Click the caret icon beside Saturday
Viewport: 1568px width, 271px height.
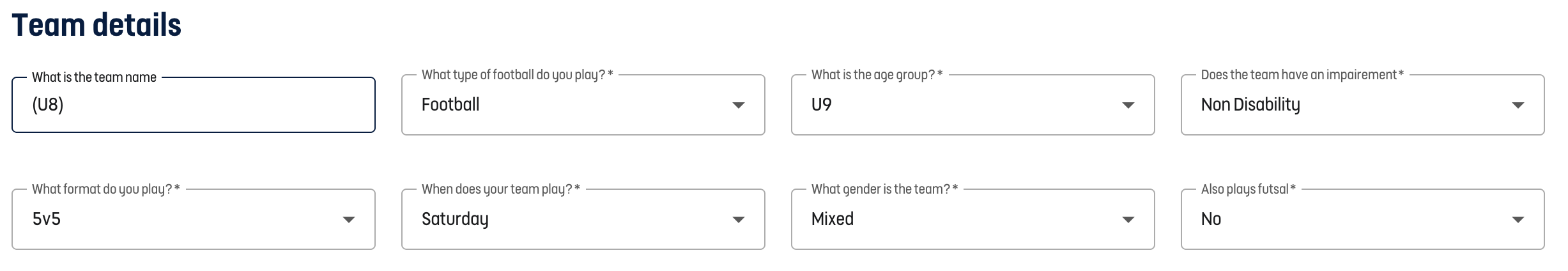pyautogui.click(x=738, y=219)
